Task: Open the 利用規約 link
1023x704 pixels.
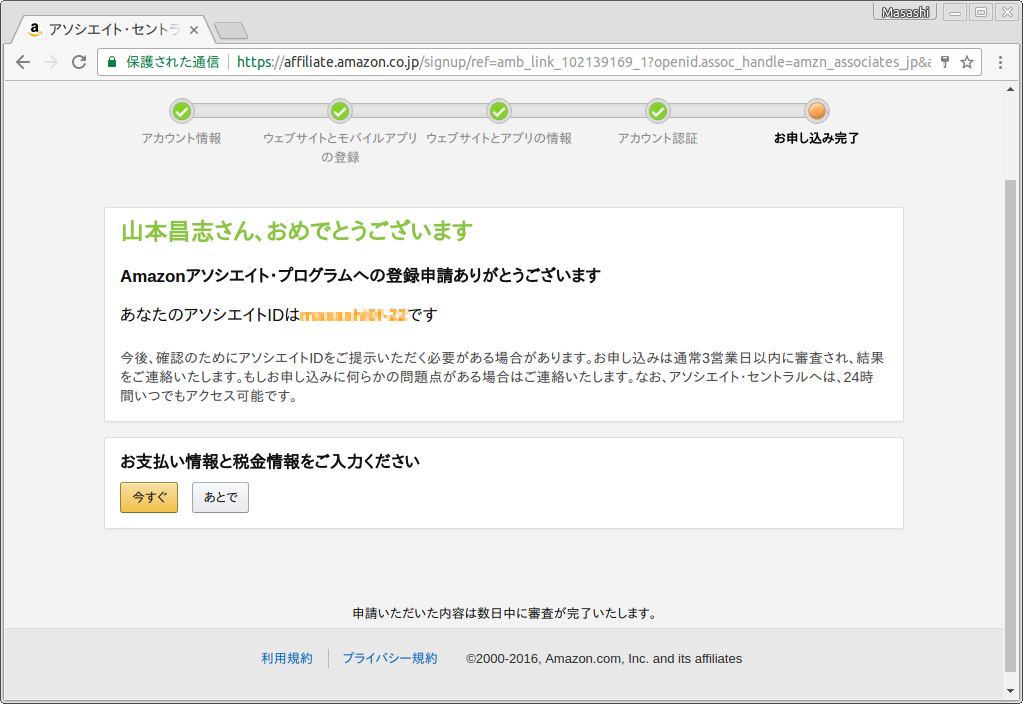Action: [287, 658]
